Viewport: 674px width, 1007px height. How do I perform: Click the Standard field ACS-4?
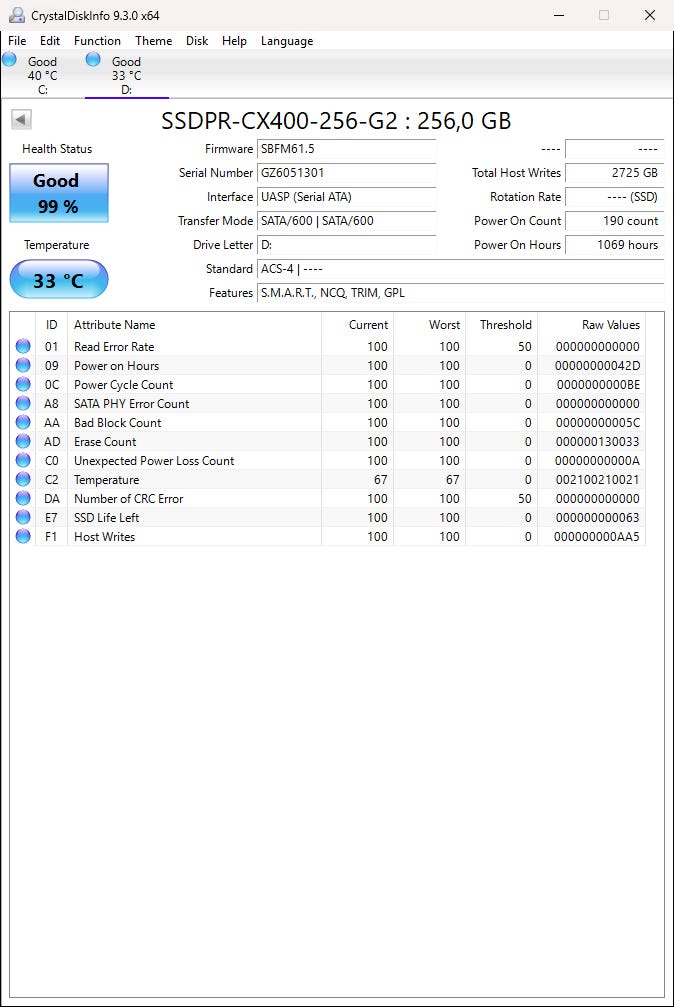(x=460, y=269)
